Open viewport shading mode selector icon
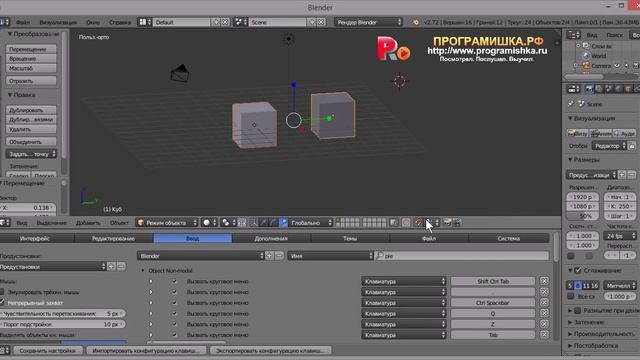The height and width of the screenshot is (360, 640). coord(209,222)
